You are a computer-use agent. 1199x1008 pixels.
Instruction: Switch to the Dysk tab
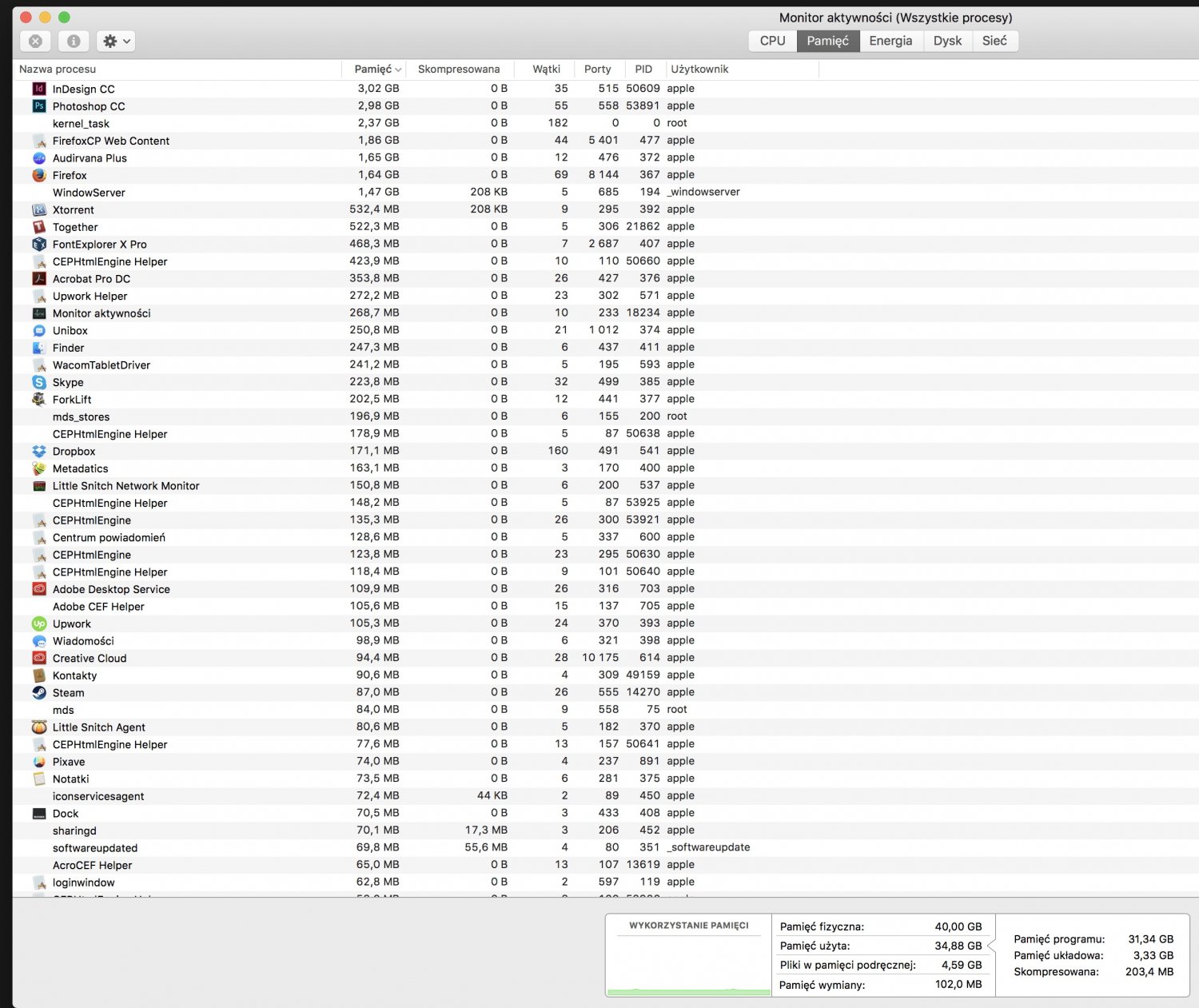(x=947, y=41)
